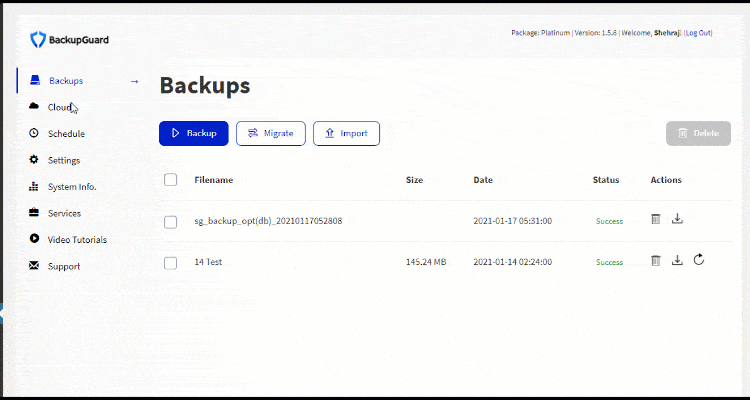Click the Date column header
This screenshot has height=400, width=750.
pos(483,180)
